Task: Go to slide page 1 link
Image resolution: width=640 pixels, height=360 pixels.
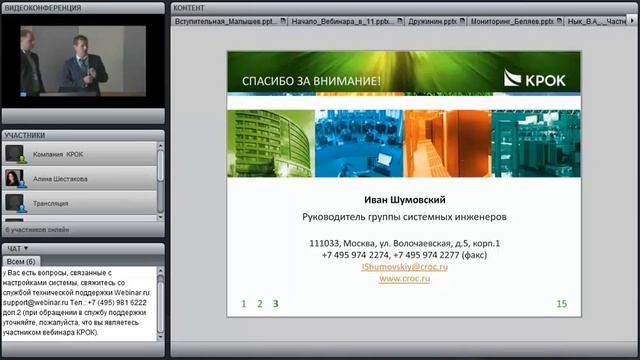Action: [x=244, y=304]
